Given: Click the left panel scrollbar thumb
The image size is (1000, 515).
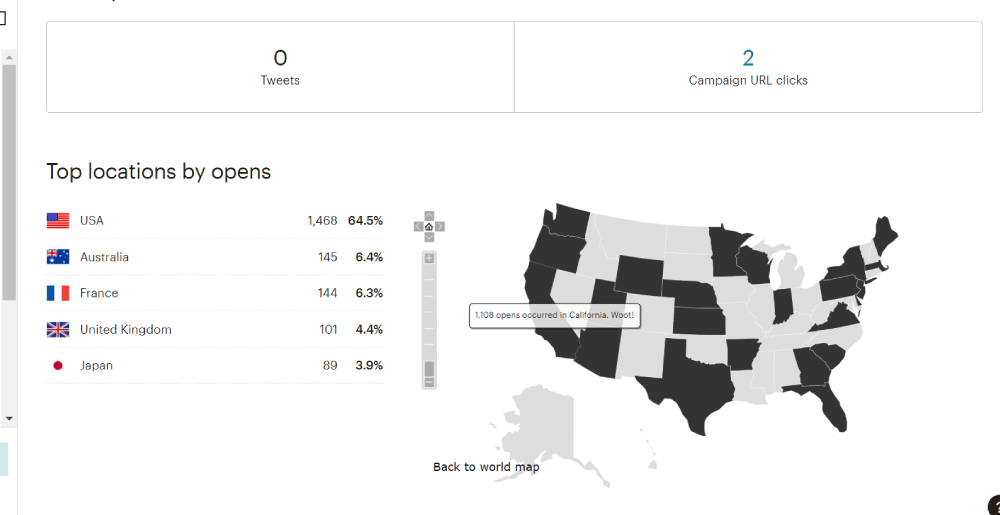Looking at the screenshot, I should [x=9, y=180].
